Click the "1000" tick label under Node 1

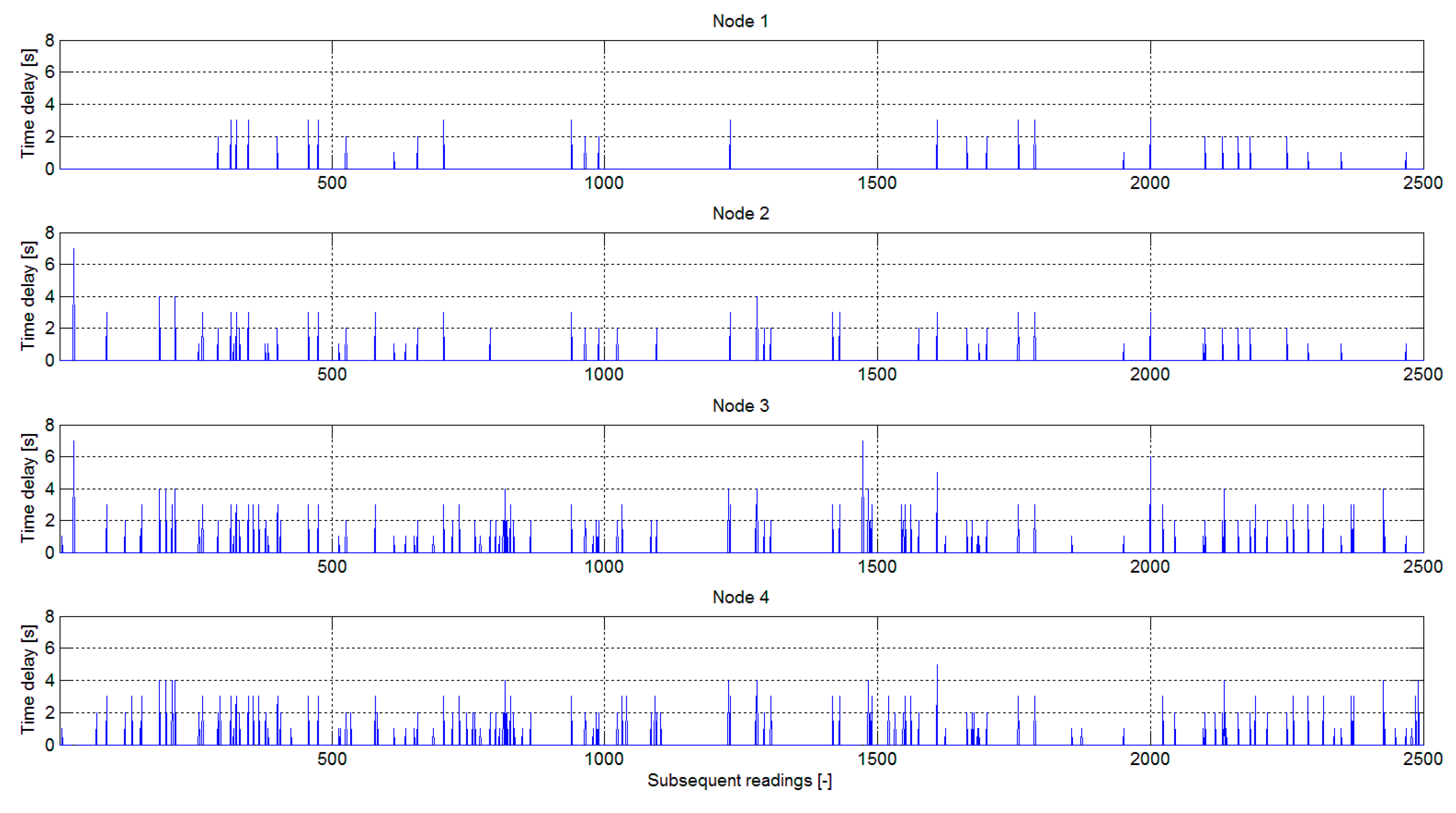click(x=604, y=183)
